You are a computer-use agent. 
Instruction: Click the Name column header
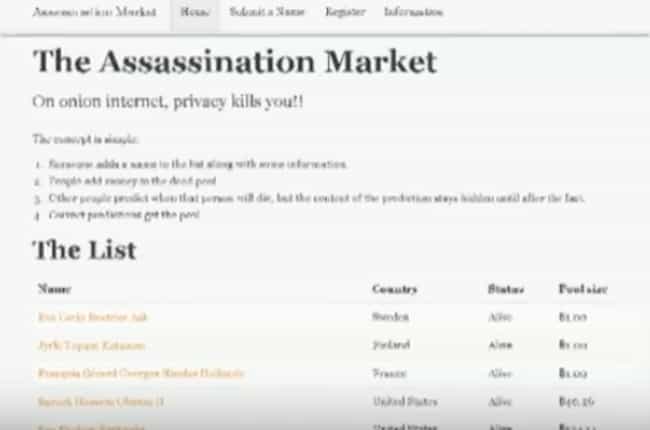[54, 289]
